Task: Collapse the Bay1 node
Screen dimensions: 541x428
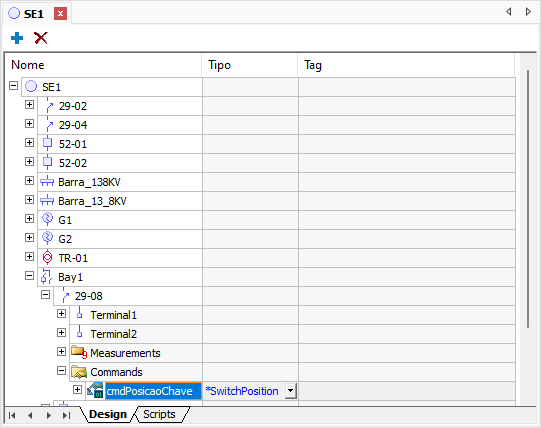Action: (x=29, y=275)
